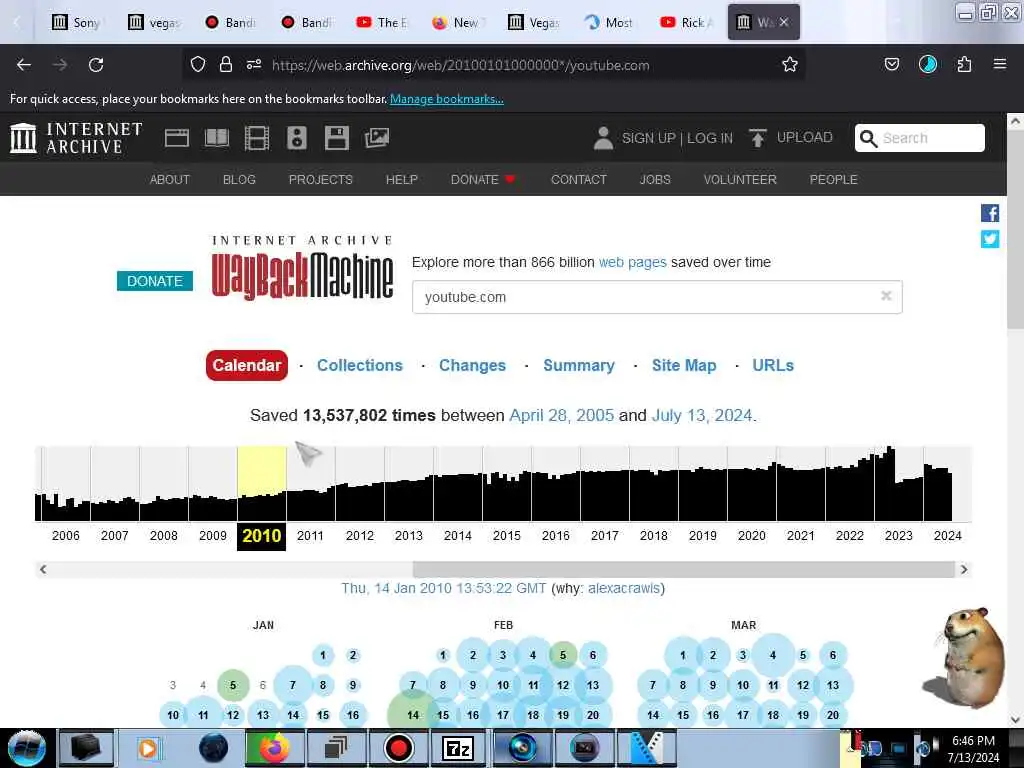The width and height of the screenshot is (1024, 768).
Task: Open 7-Zip from the taskbar
Action: pyautogui.click(x=458, y=748)
